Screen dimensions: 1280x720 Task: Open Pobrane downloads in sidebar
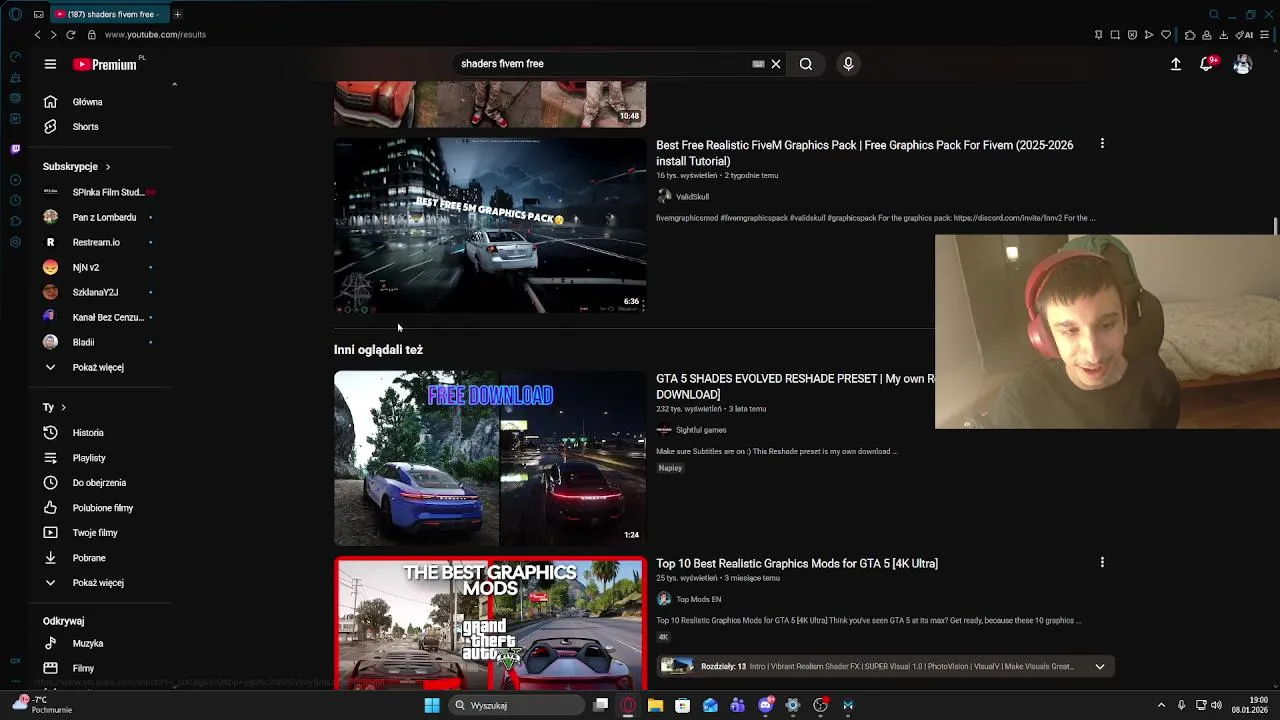click(x=89, y=558)
